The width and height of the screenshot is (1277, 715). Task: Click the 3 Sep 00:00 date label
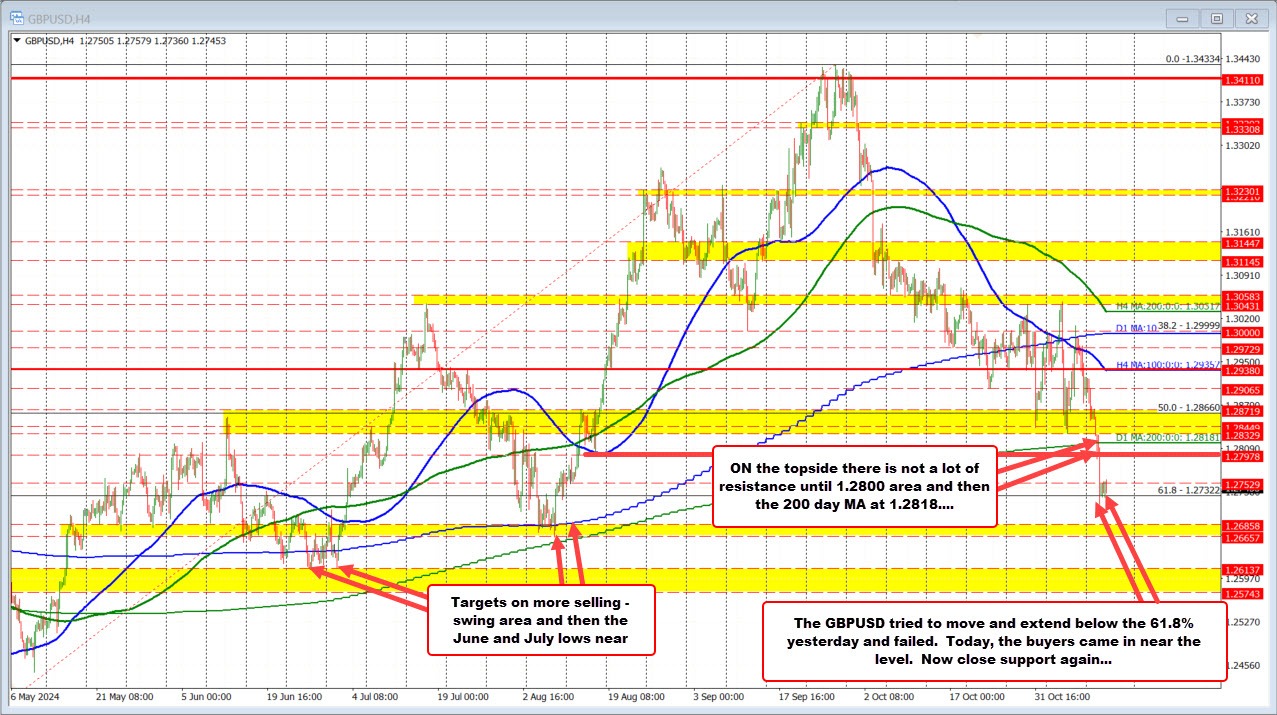pyautogui.click(x=718, y=695)
